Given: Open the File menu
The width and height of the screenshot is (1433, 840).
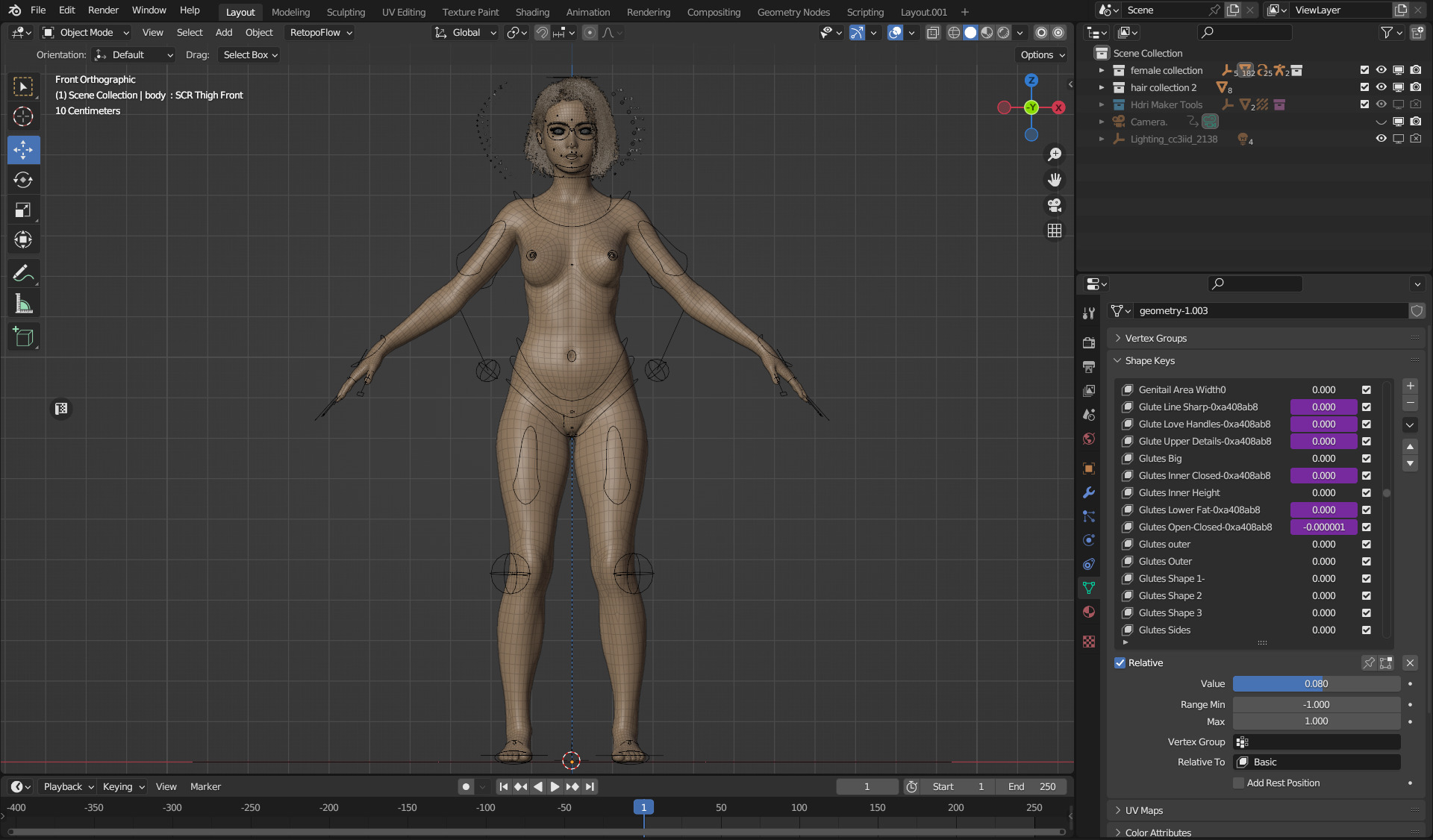Looking at the screenshot, I should (38, 10).
